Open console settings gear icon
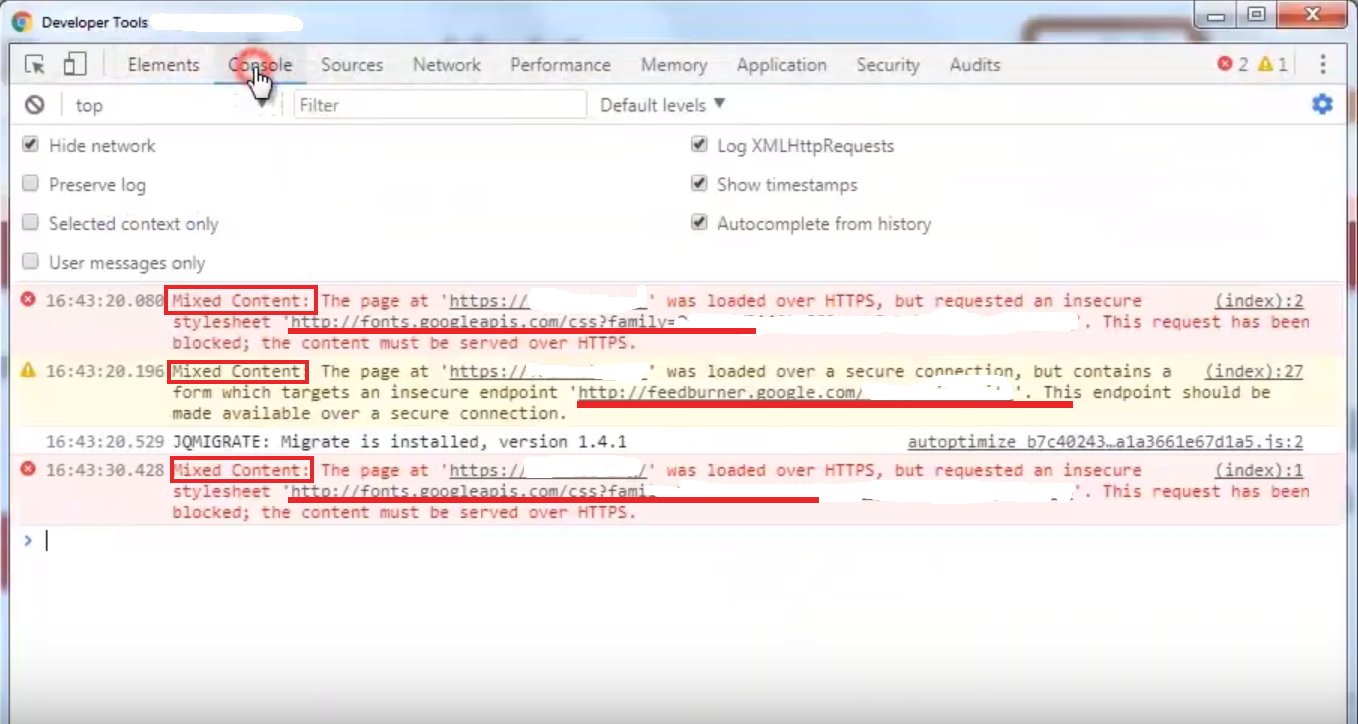The width and height of the screenshot is (1358, 724). click(1322, 104)
